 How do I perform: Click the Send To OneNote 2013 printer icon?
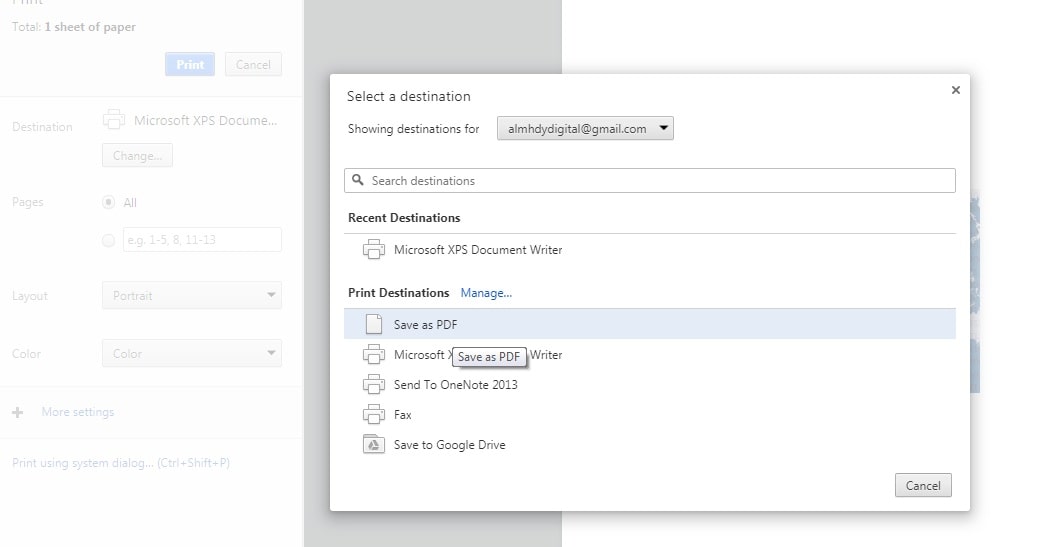click(x=373, y=385)
